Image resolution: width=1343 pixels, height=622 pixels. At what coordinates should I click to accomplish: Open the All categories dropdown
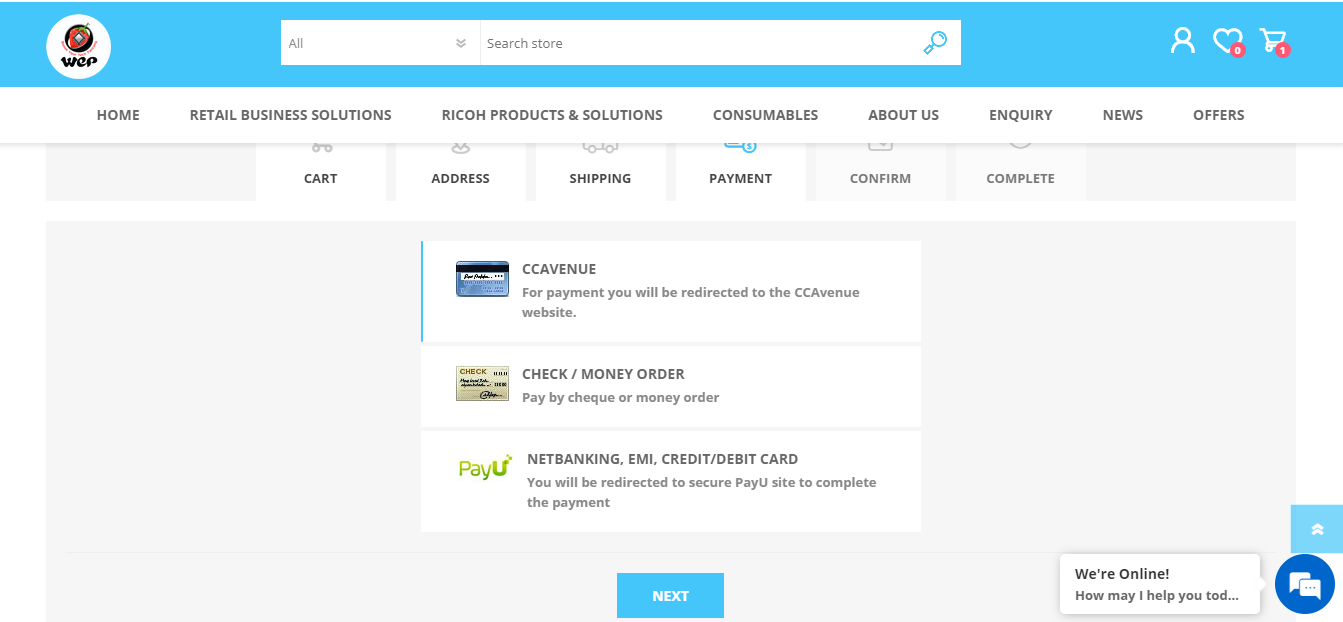[380, 43]
